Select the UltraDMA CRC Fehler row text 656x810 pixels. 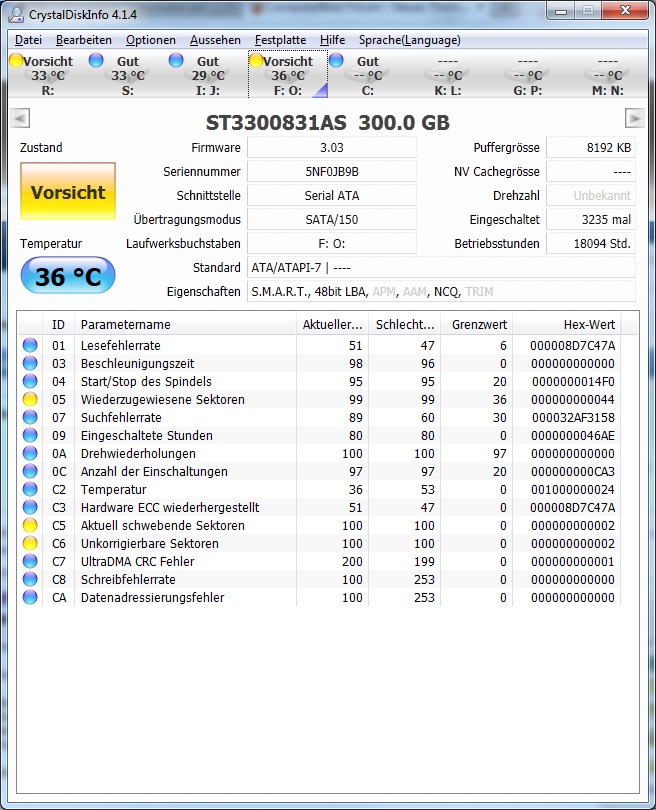[x=137, y=562]
